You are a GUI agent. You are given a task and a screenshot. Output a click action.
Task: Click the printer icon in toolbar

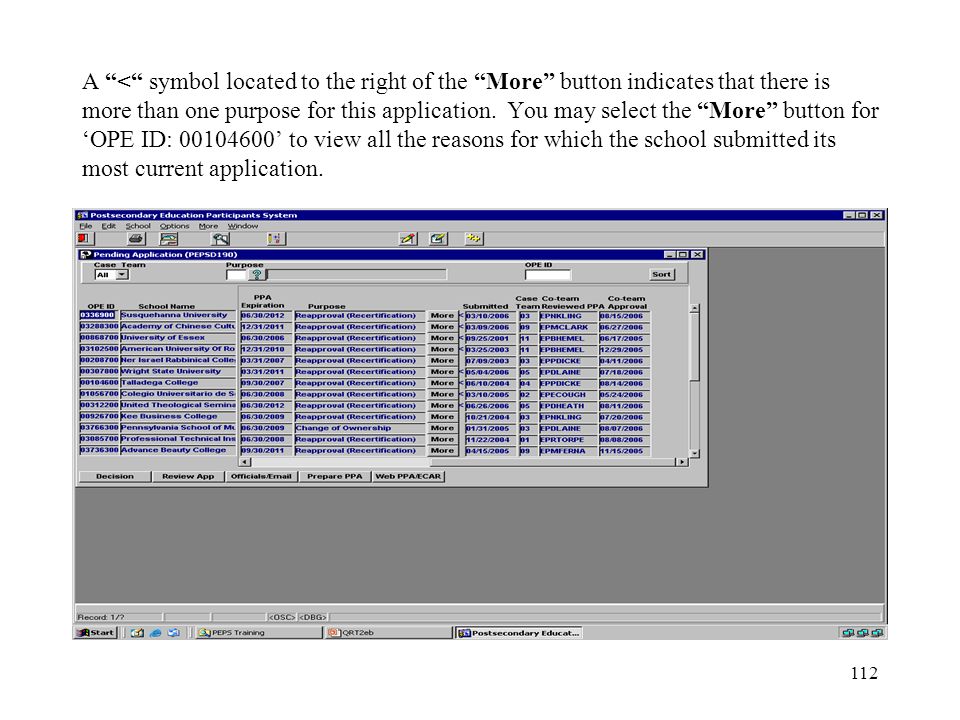(x=136, y=239)
